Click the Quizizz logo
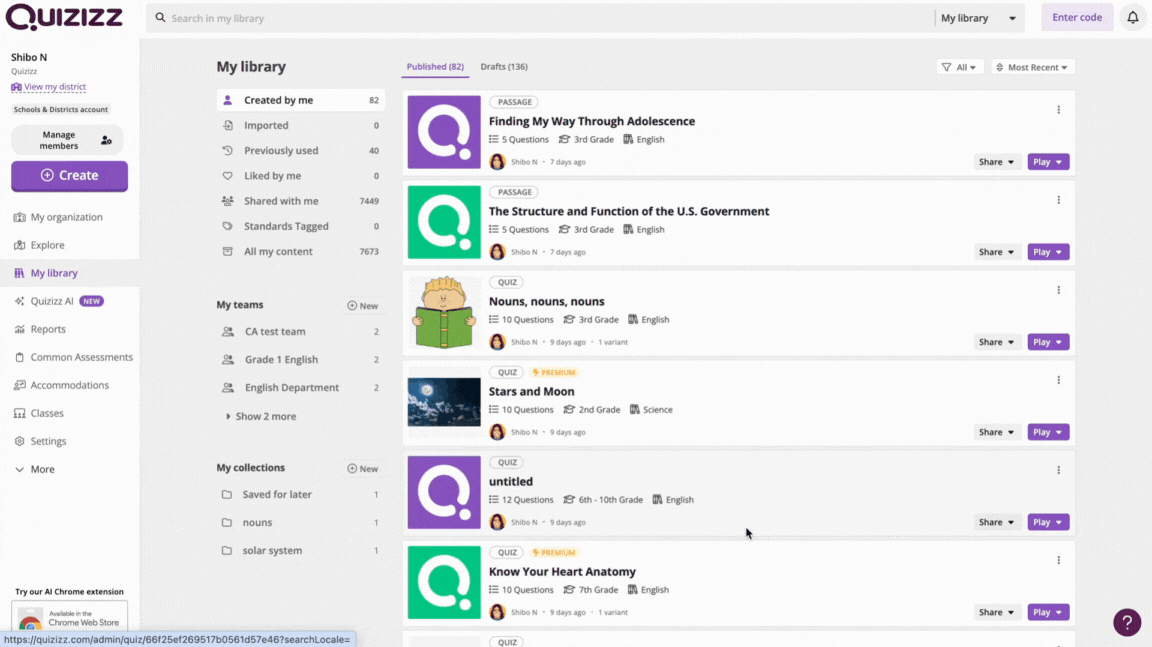This screenshot has height=647, width=1152. [x=64, y=17]
